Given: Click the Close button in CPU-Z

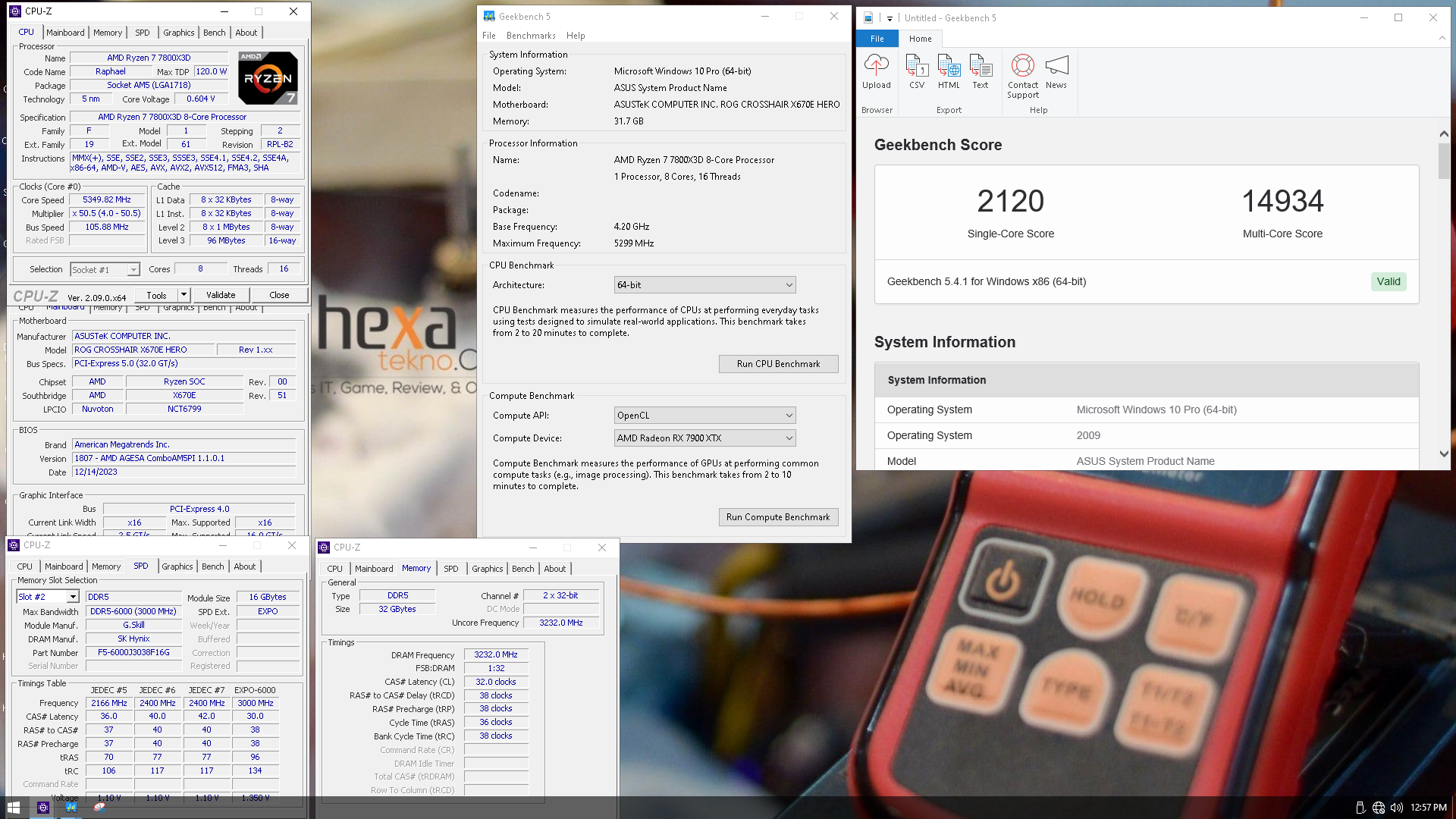Looking at the screenshot, I should [279, 295].
